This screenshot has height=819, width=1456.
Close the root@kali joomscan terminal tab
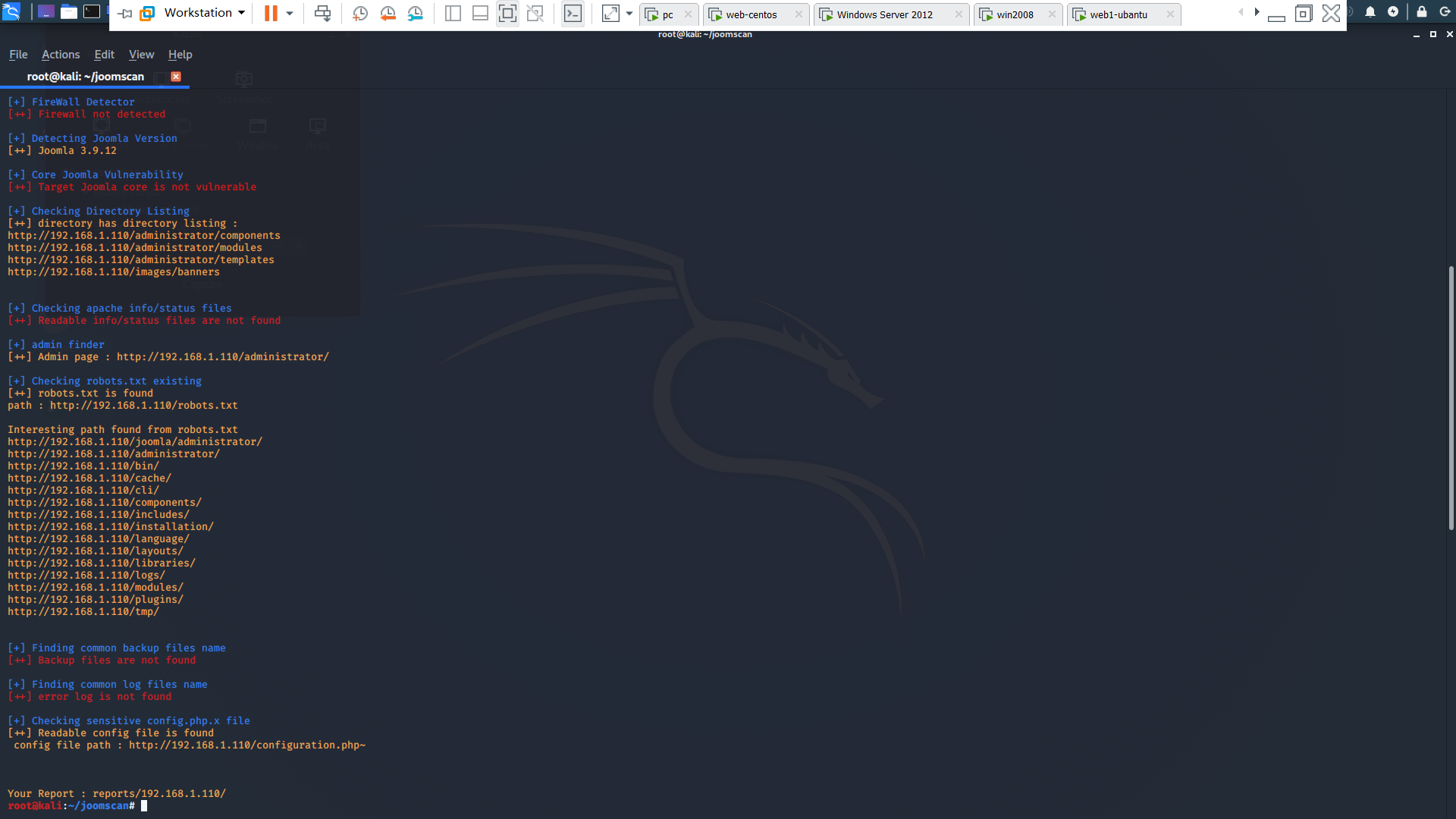coord(176,77)
